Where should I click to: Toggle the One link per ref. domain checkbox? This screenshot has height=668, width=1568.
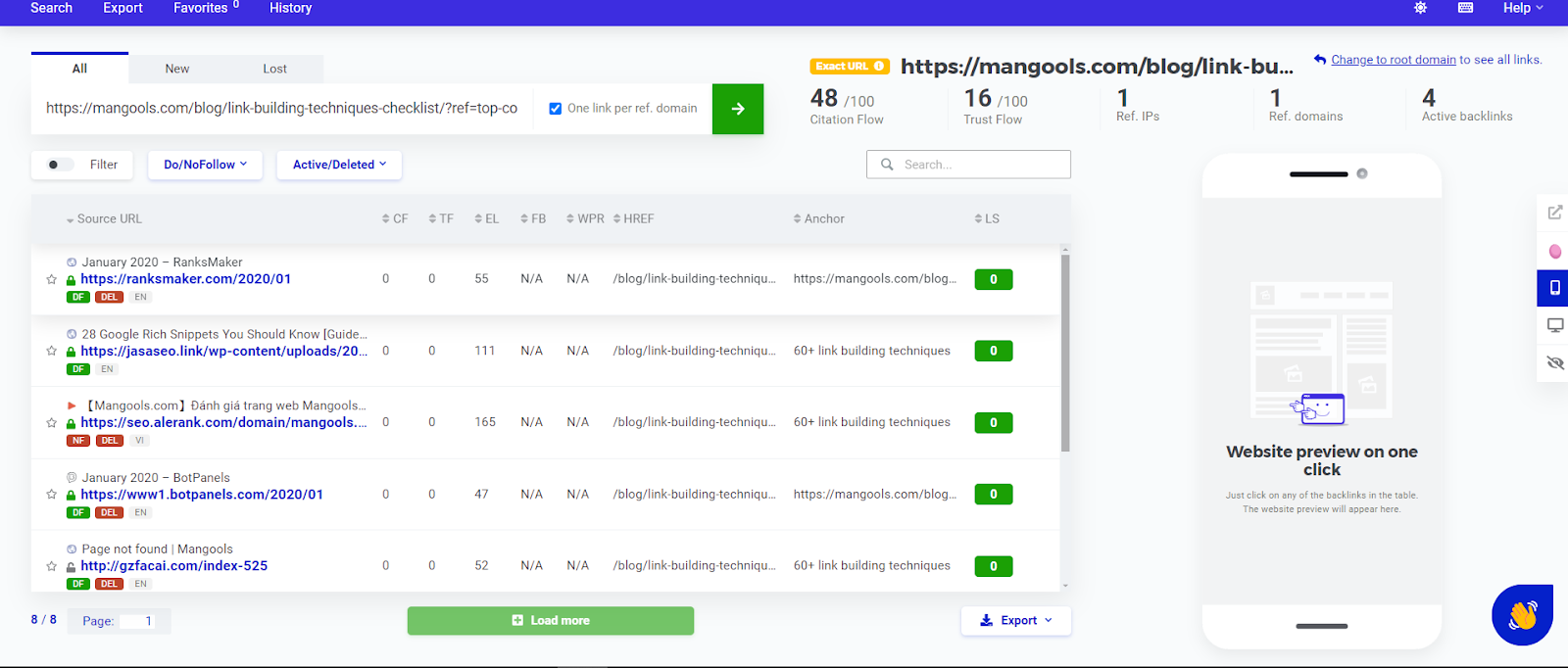click(556, 109)
